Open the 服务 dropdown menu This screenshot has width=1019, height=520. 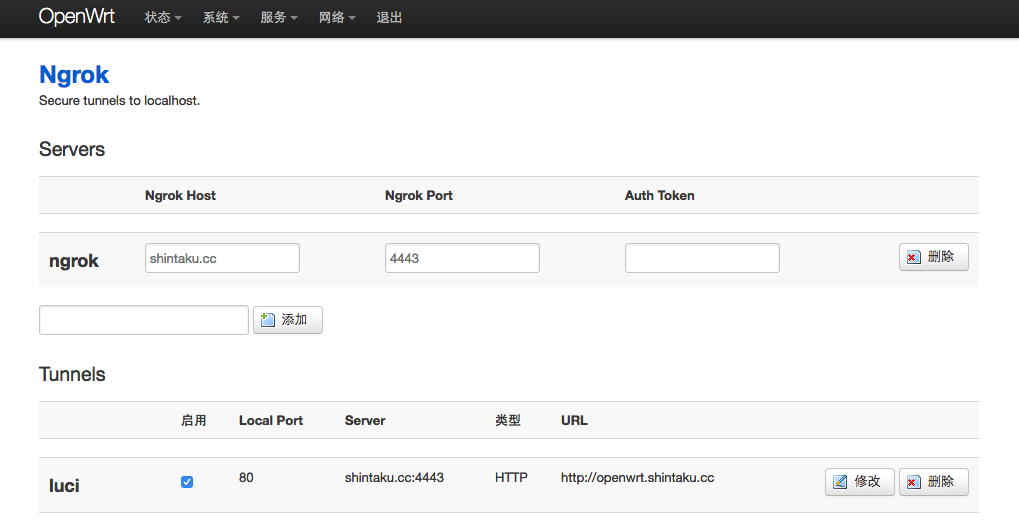pos(279,18)
